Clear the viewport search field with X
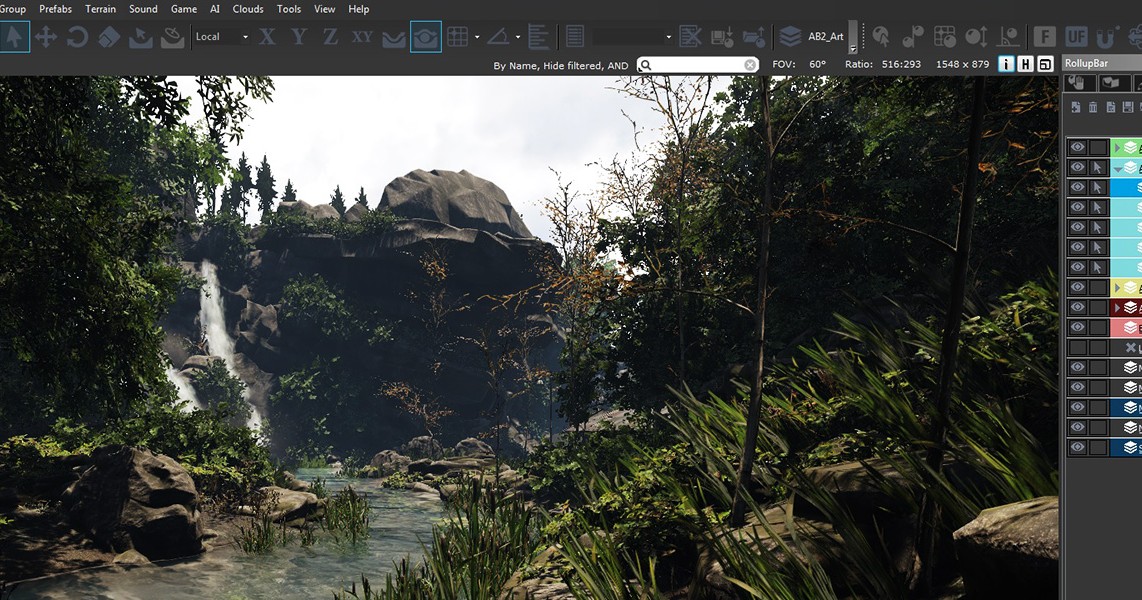Viewport: 1142px width, 600px height. [749, 65]
